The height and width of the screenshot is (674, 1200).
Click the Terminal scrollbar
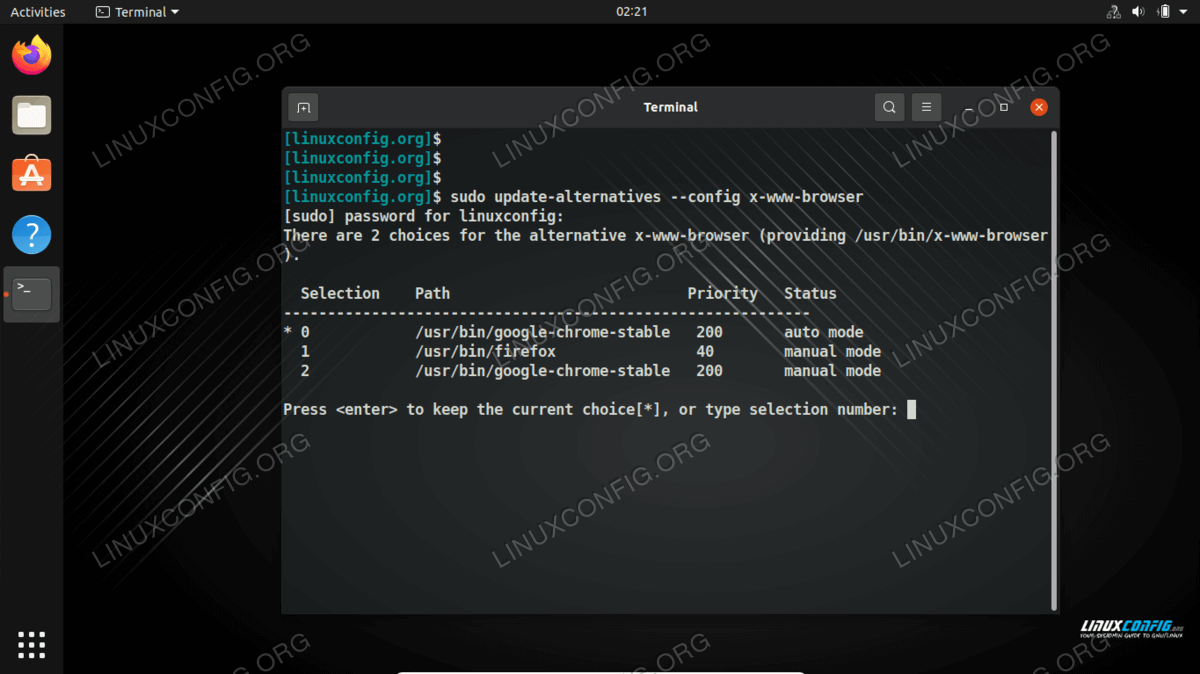[1053, 369]
